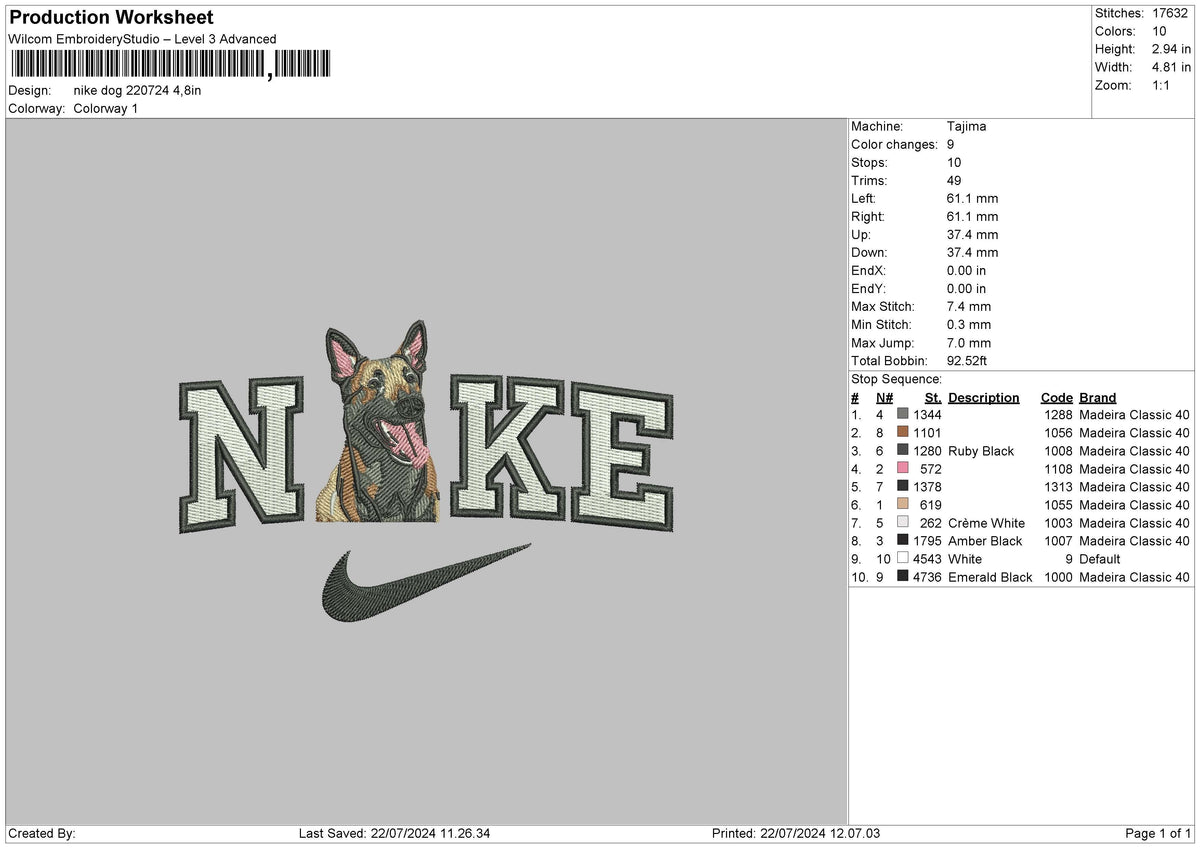Click stitch count 1344 in stop 1
Image resolution: width=1200 pixels, height=848 pixels.
pyautogui.click(x=927, y=414)
